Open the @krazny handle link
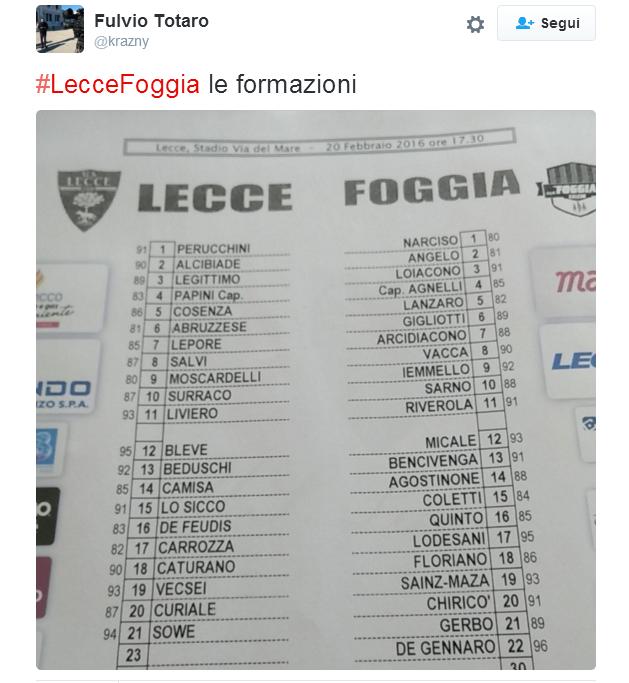Image resolution: width=629 pixels, height=683 pixels. point(121,41)
